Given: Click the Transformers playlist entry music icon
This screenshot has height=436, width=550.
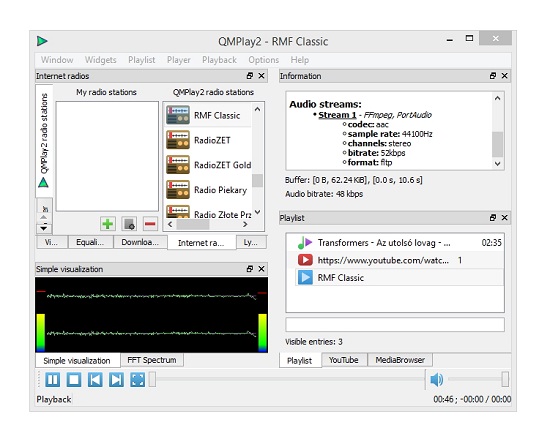Looking at the screenshot, I should click(305, 242).
